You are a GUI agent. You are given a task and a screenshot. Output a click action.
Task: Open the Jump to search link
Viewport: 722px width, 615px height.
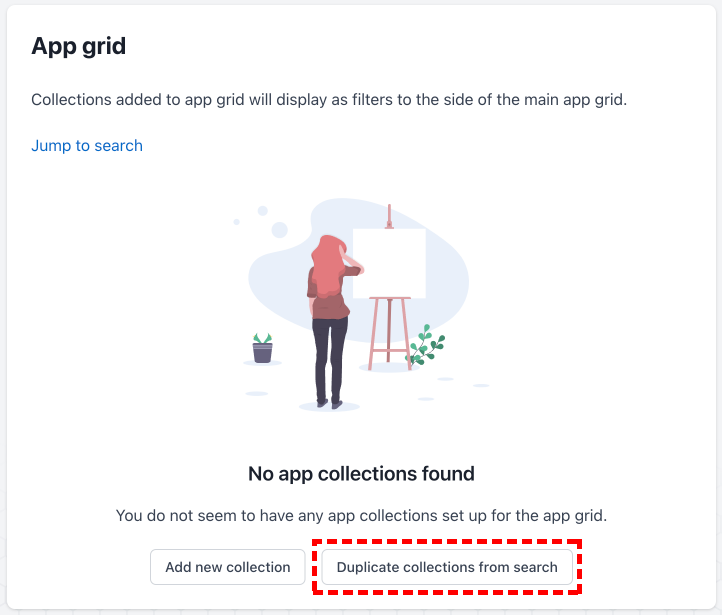coord(87,145)
